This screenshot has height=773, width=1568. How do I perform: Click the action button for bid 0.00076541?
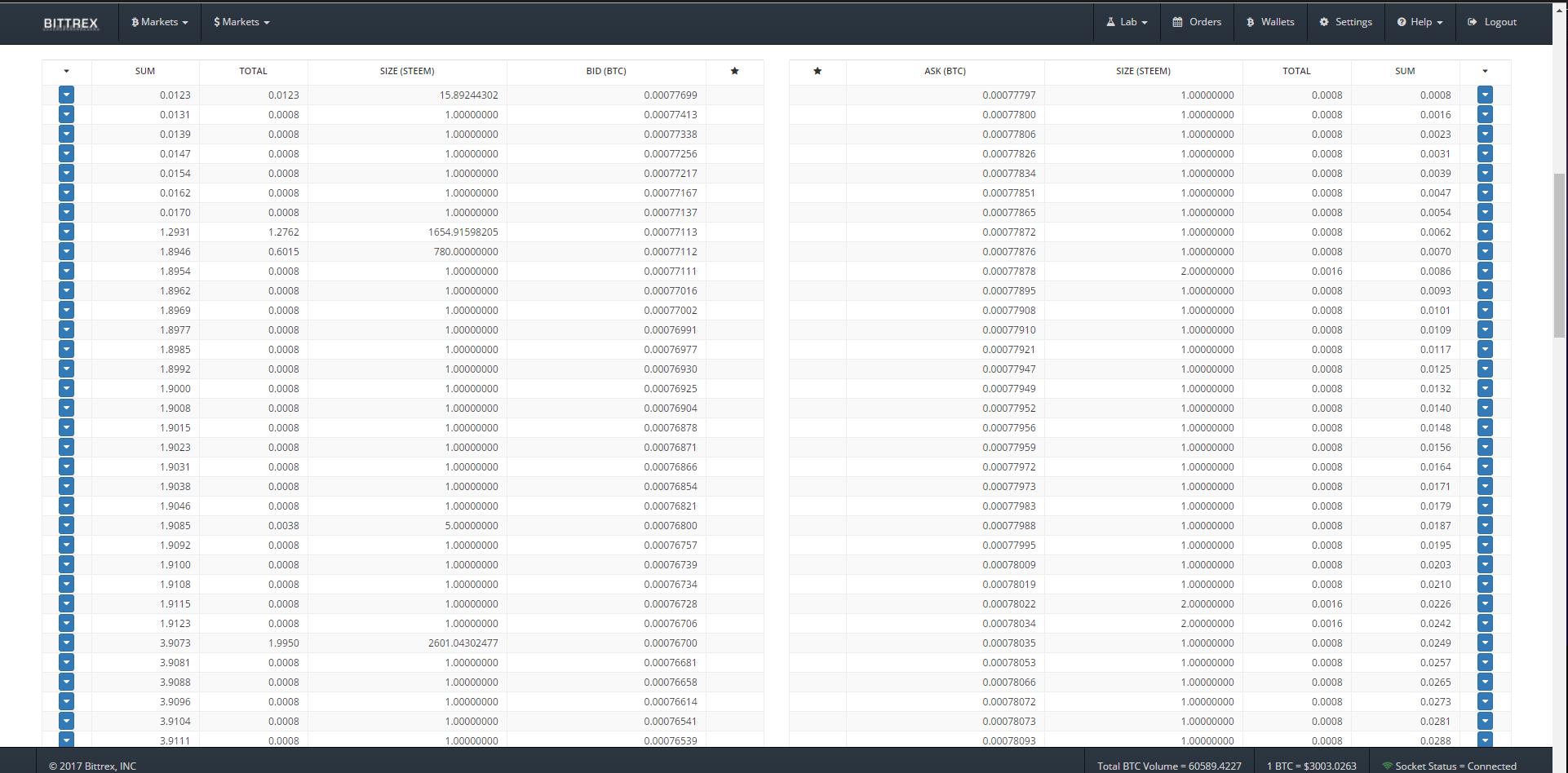(x=67, y=721)
